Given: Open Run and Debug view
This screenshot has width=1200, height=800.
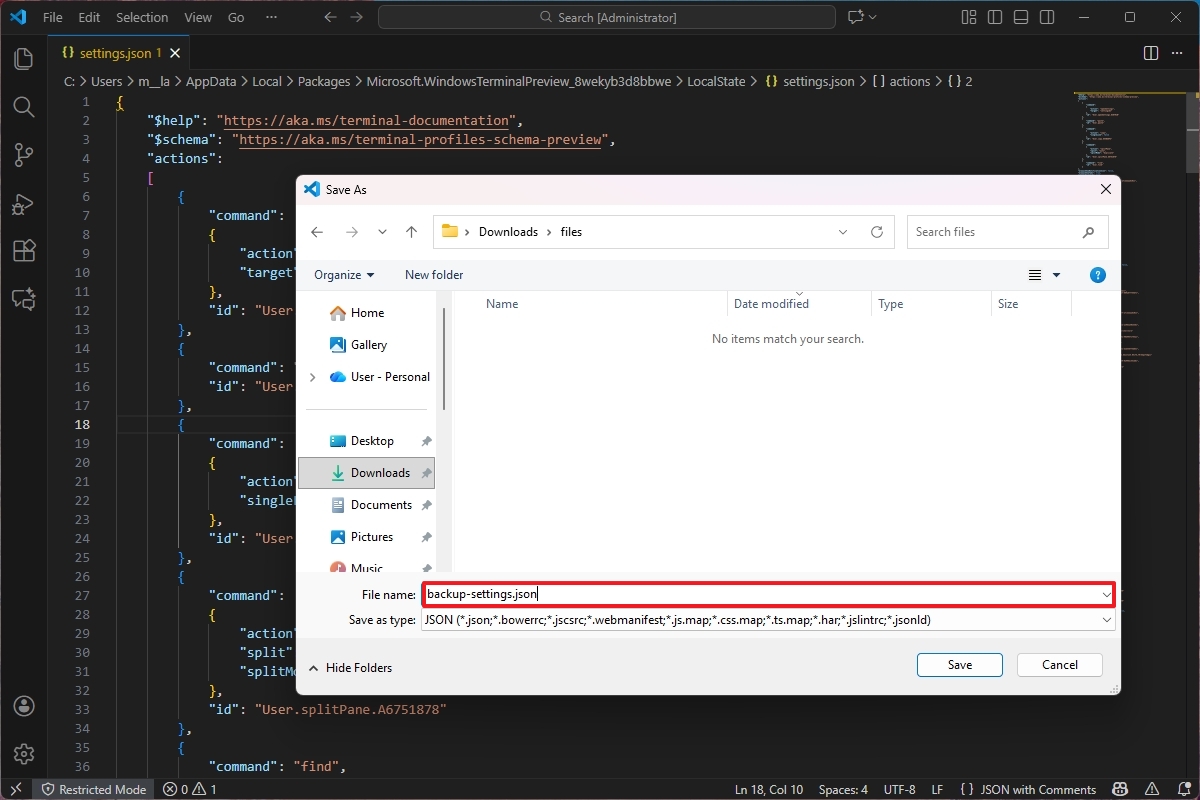Looking at the screenshot, I should click(x=24, y=204).
